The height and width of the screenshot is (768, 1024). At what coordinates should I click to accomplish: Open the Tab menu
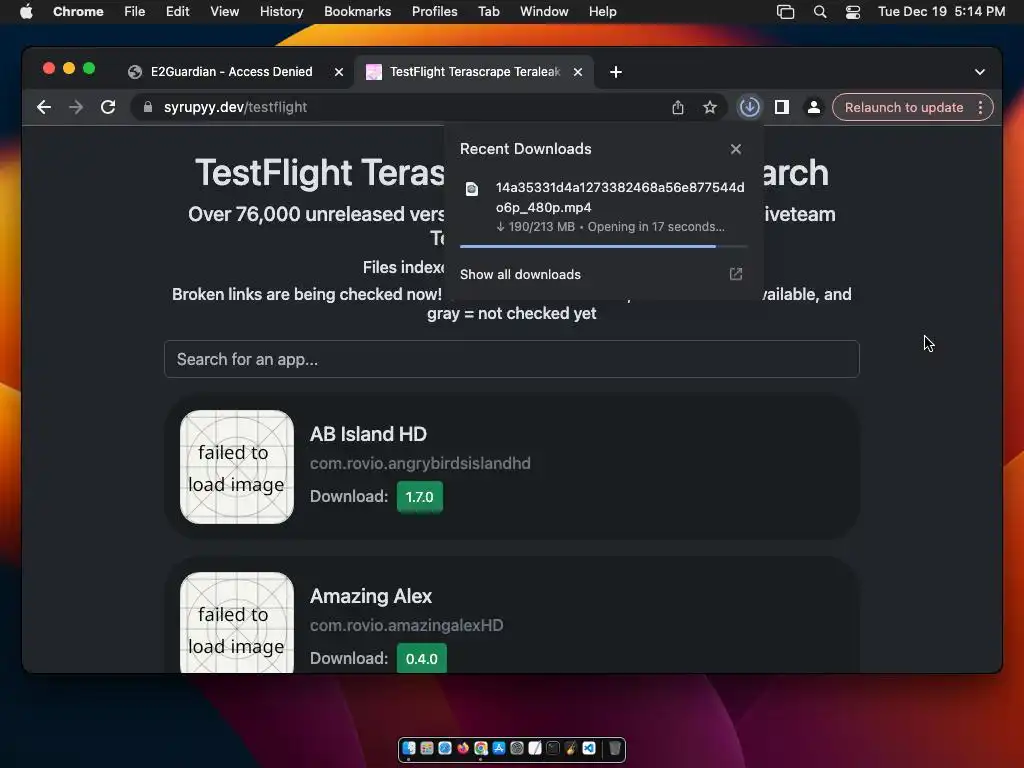[x=488, y=12]
